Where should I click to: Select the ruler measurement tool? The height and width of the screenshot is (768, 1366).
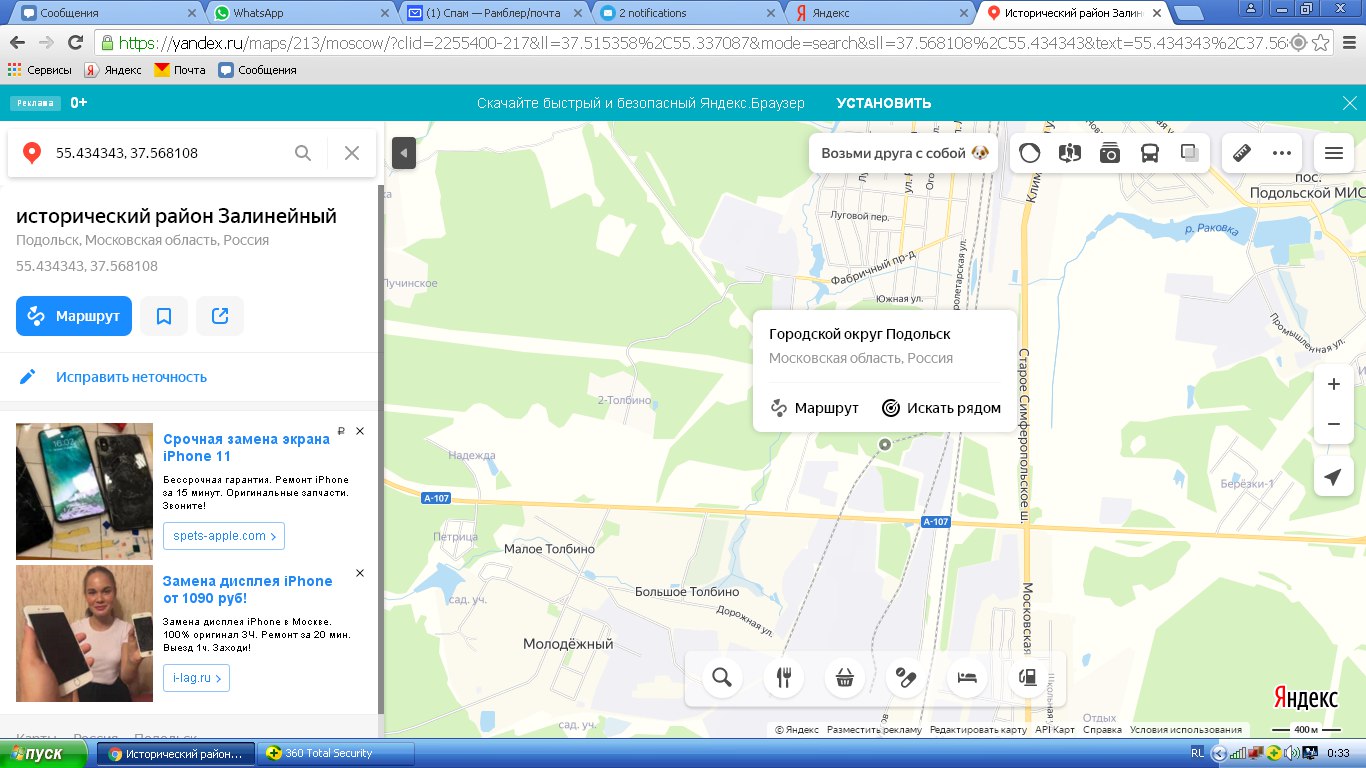pyautogui.click(x=1242, y=153)
